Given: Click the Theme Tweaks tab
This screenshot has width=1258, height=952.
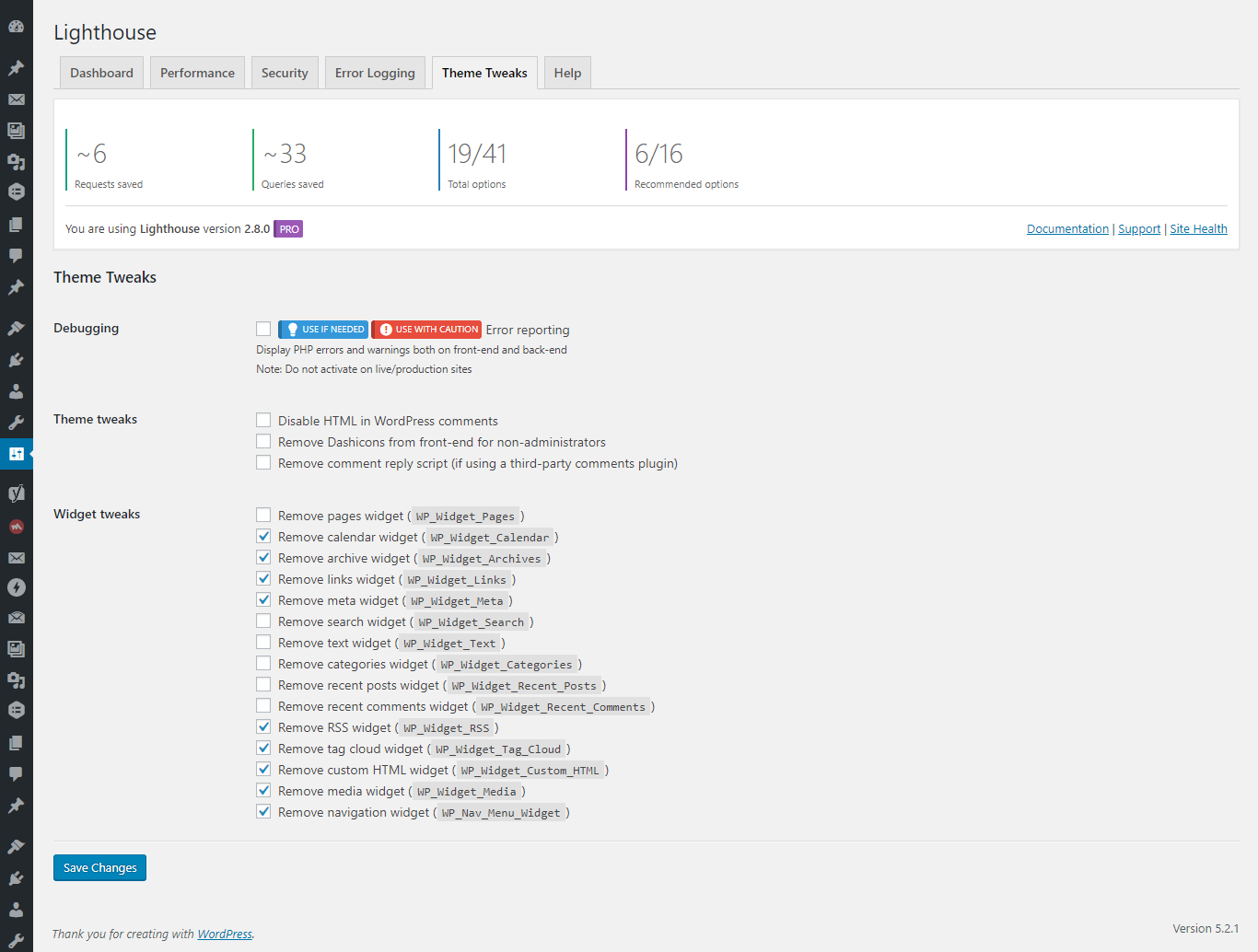Looking at the screenshot, I should (484, 73).
